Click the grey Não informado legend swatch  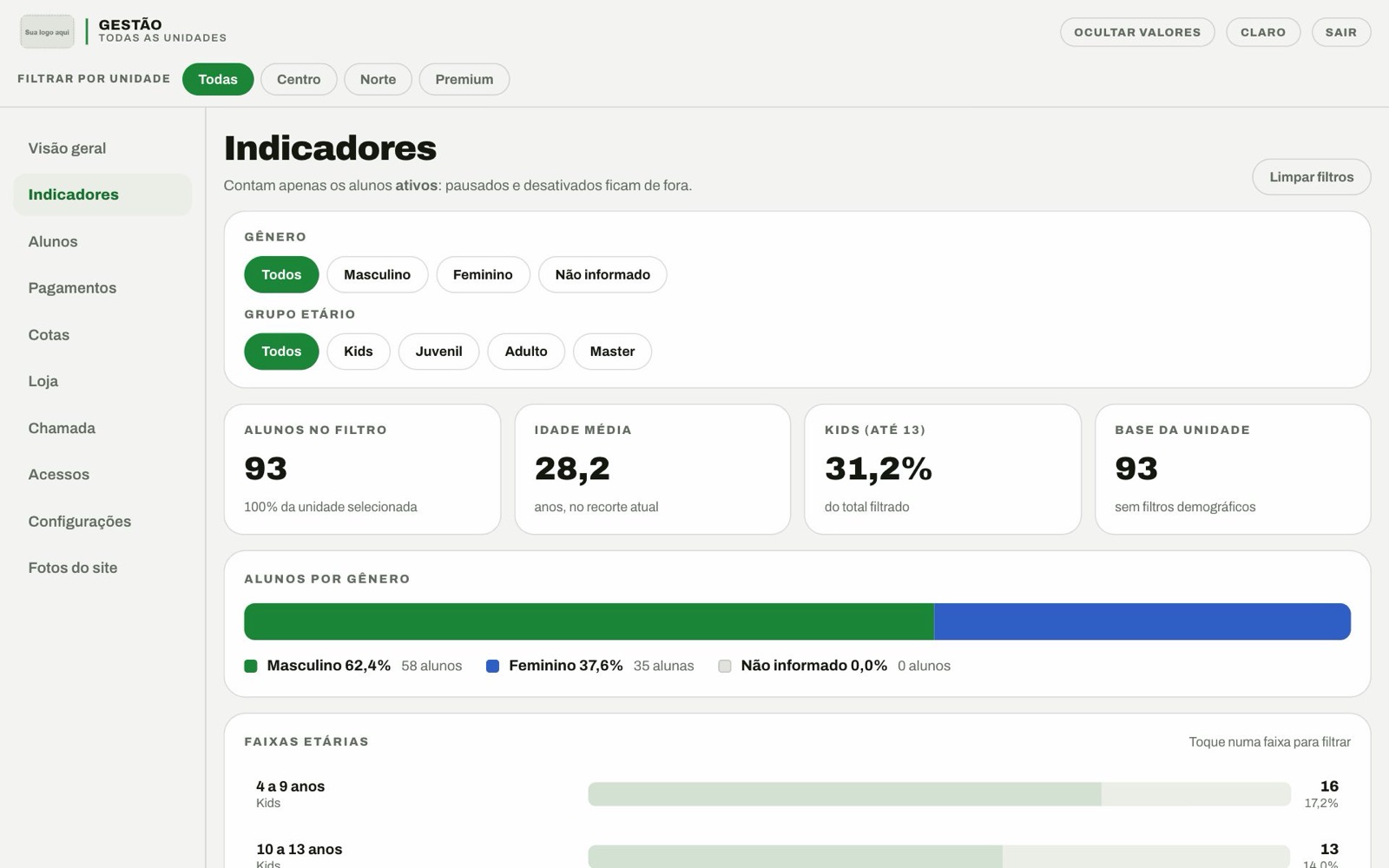click(x=725, y=666)
